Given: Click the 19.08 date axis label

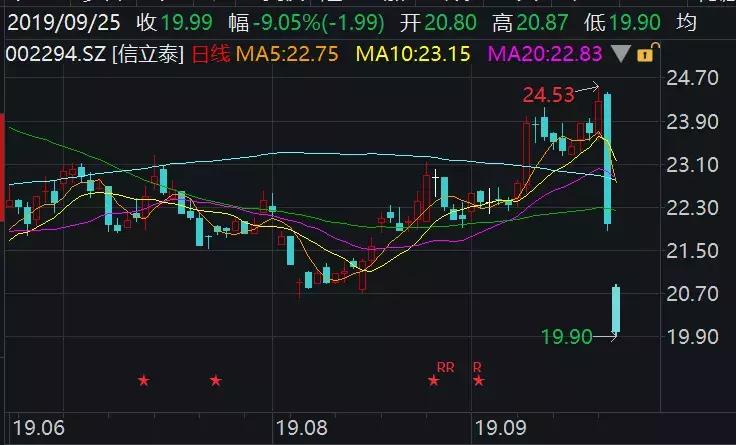Looking at the screenshot, I should [301, 428].
